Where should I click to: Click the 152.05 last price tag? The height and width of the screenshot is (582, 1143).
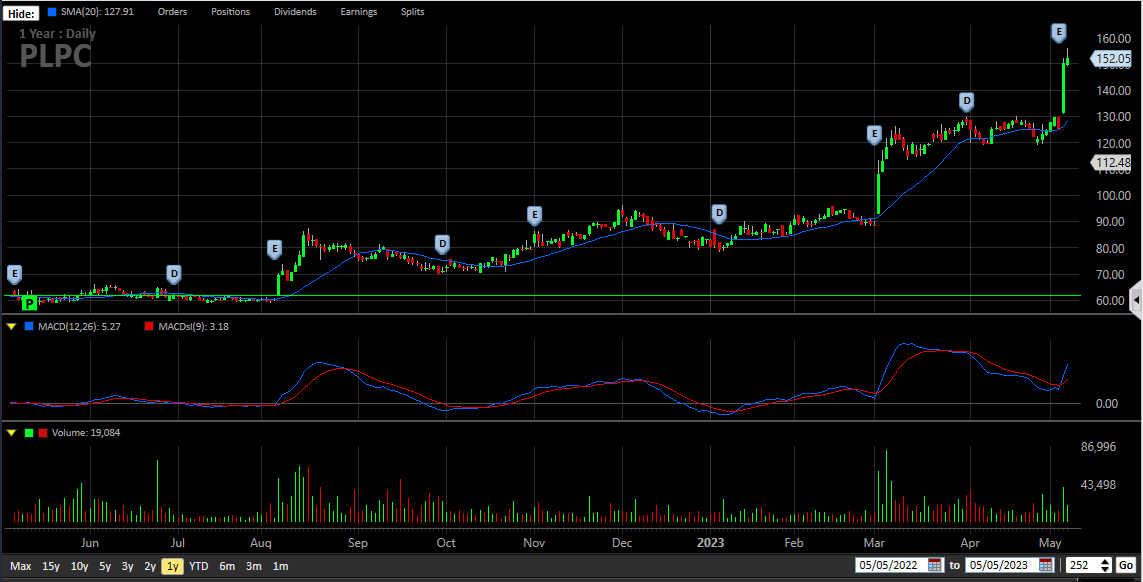pyautogui.click(x=1112, y=58)
